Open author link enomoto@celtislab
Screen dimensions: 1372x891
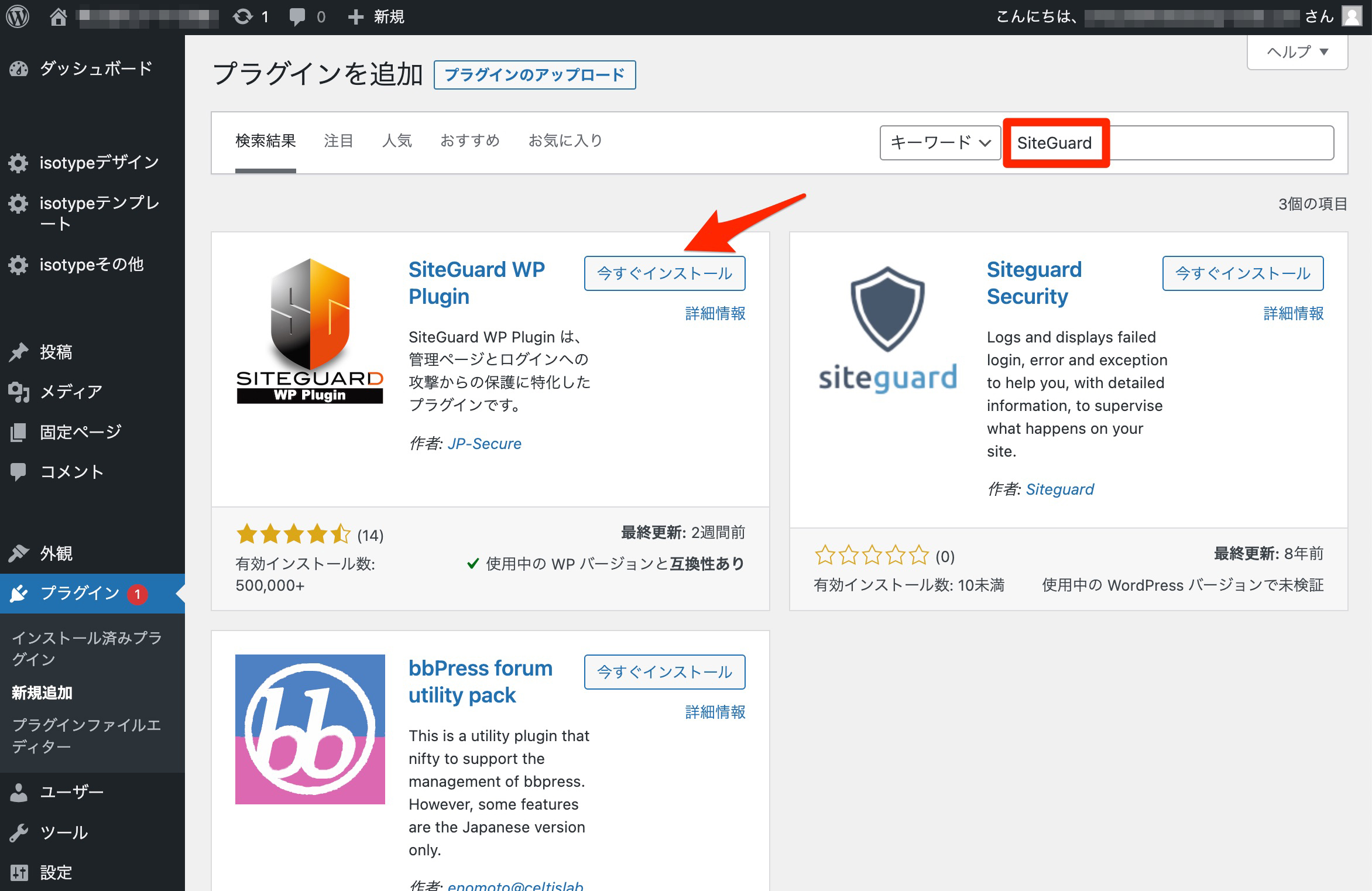coord(516,885)
